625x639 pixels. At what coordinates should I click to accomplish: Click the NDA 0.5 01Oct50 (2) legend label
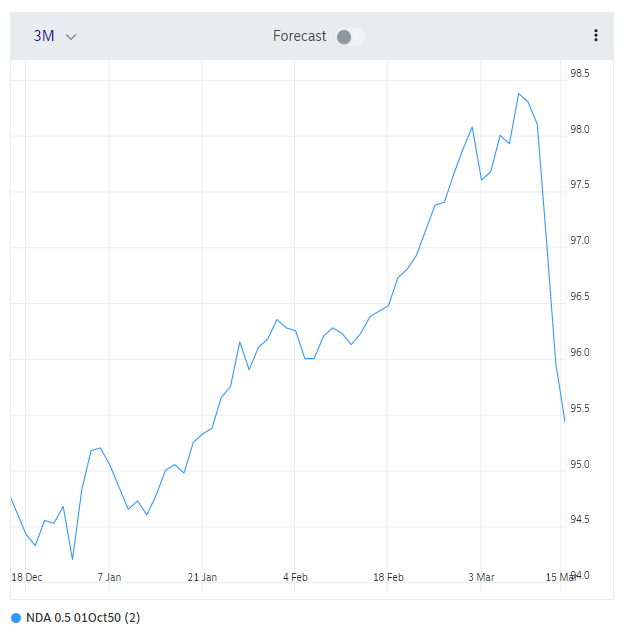click(83, 618)
